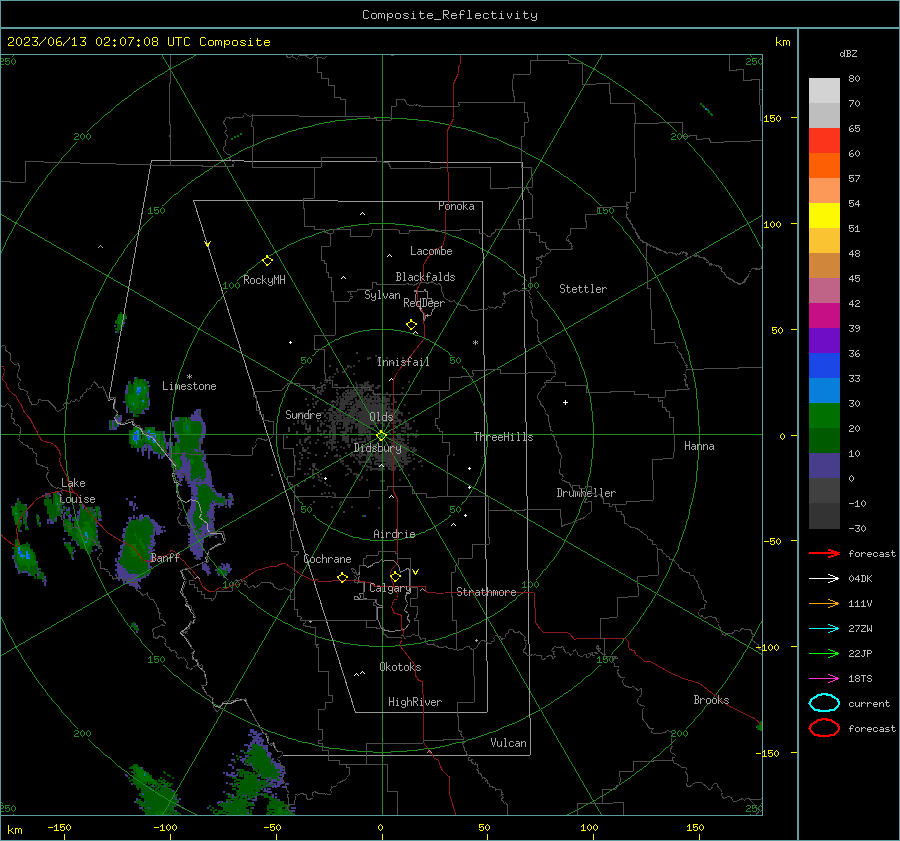Click the Sylvan label
The height and width of the screenshot is (841, 900).
tap(382, 295)
